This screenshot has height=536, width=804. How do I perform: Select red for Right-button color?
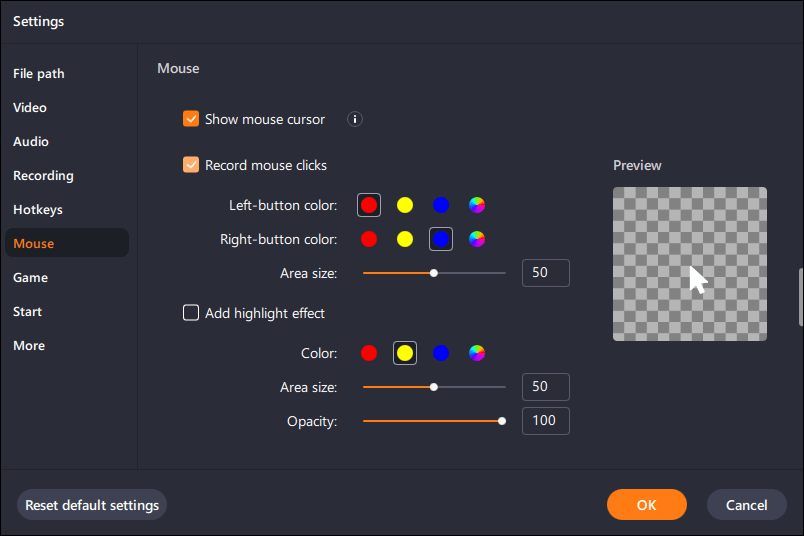point(369,239)
